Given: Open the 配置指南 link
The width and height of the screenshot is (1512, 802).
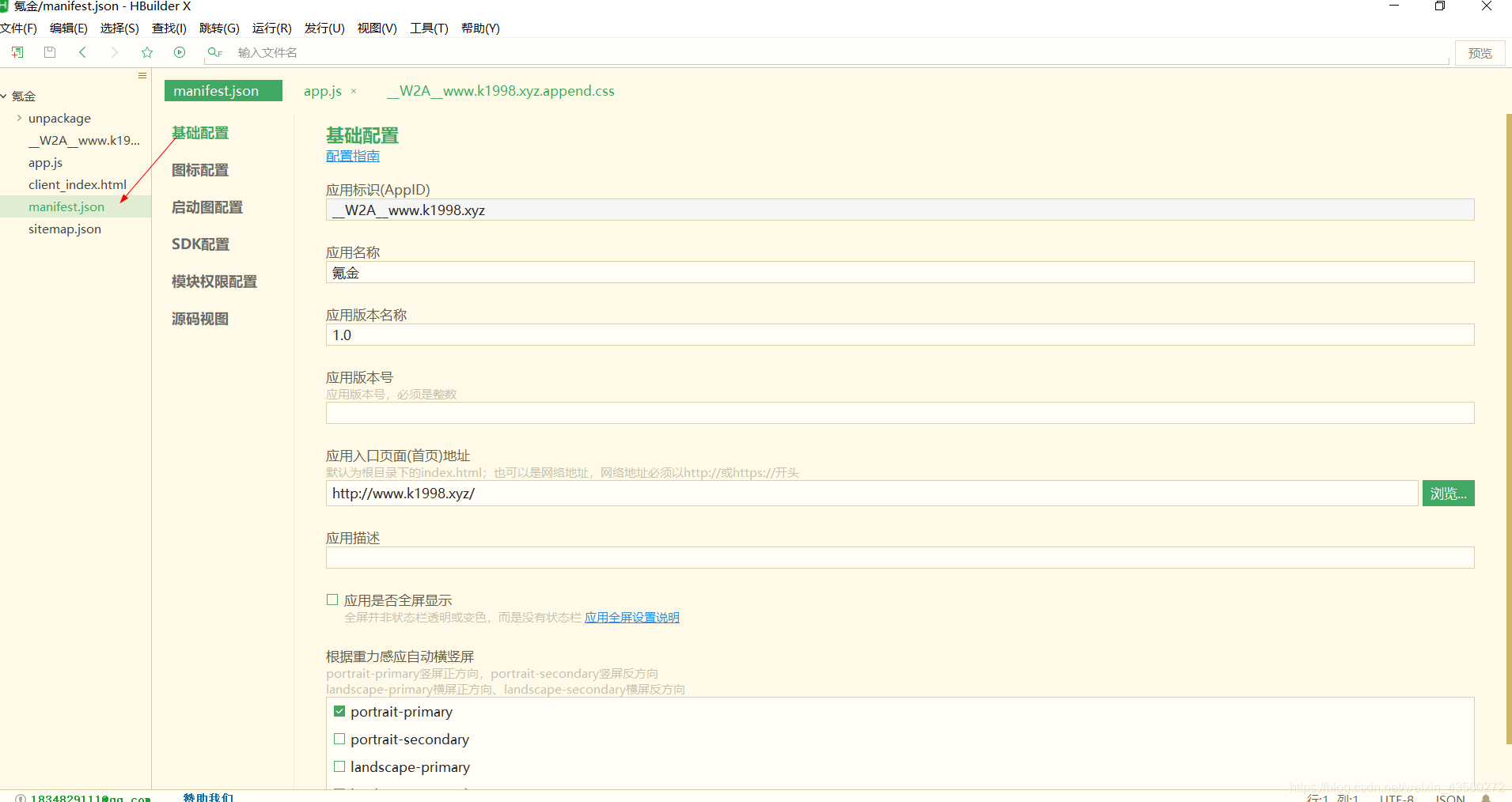Looking at the screenshot, I should [x=353, y=157].
